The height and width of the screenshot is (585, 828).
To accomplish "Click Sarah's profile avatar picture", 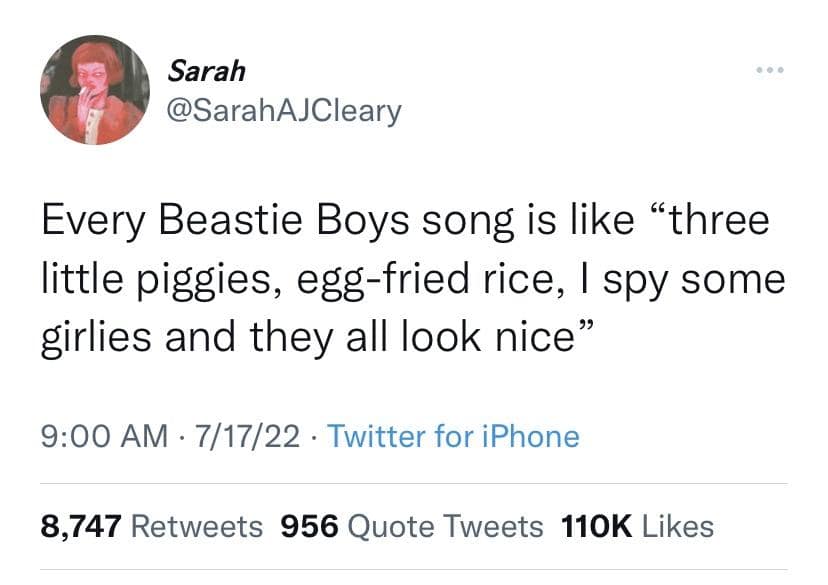I will pos(95,91).
